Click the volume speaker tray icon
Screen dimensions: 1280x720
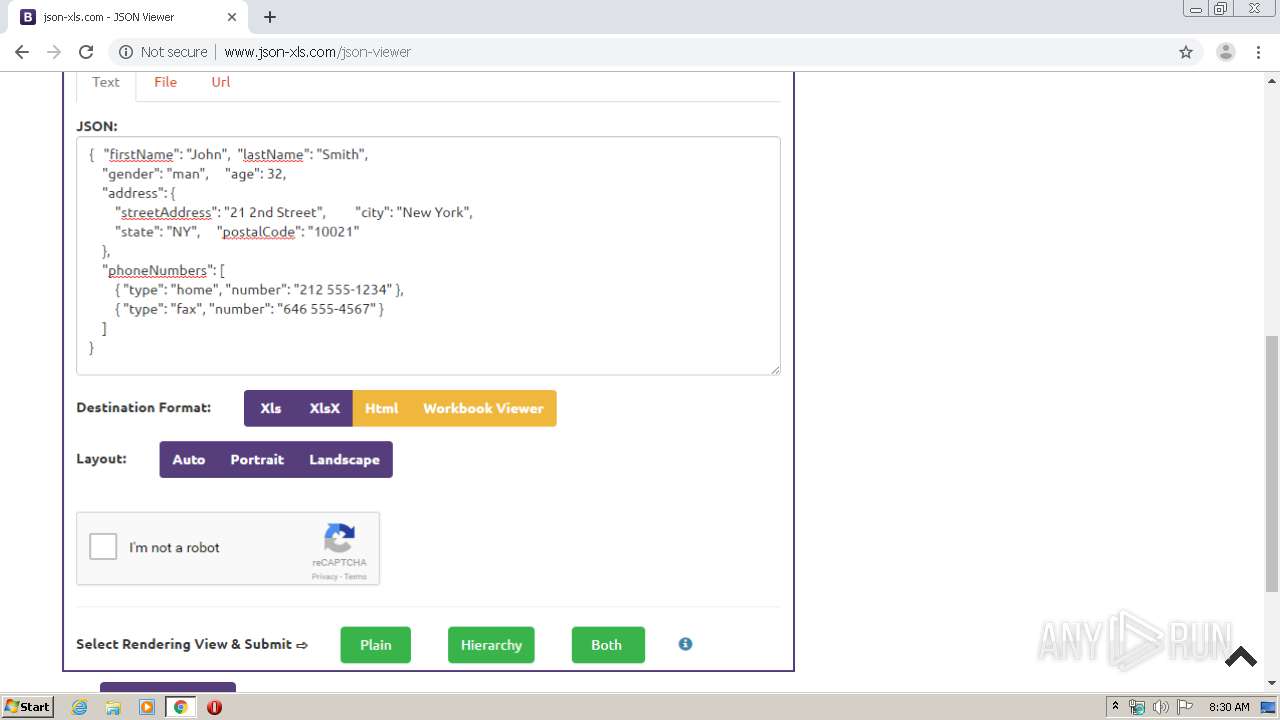pyautogui.click(x=1160, y=707)
